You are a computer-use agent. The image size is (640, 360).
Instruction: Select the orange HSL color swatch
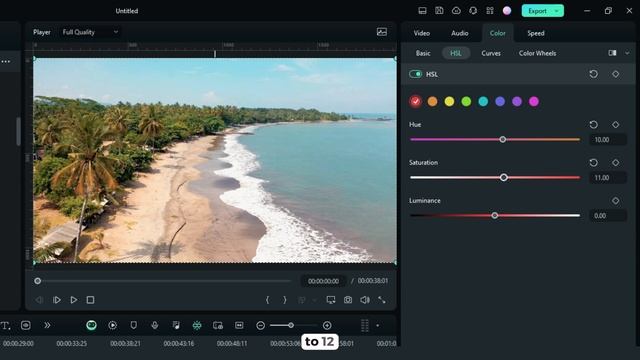tap(432, 101)
